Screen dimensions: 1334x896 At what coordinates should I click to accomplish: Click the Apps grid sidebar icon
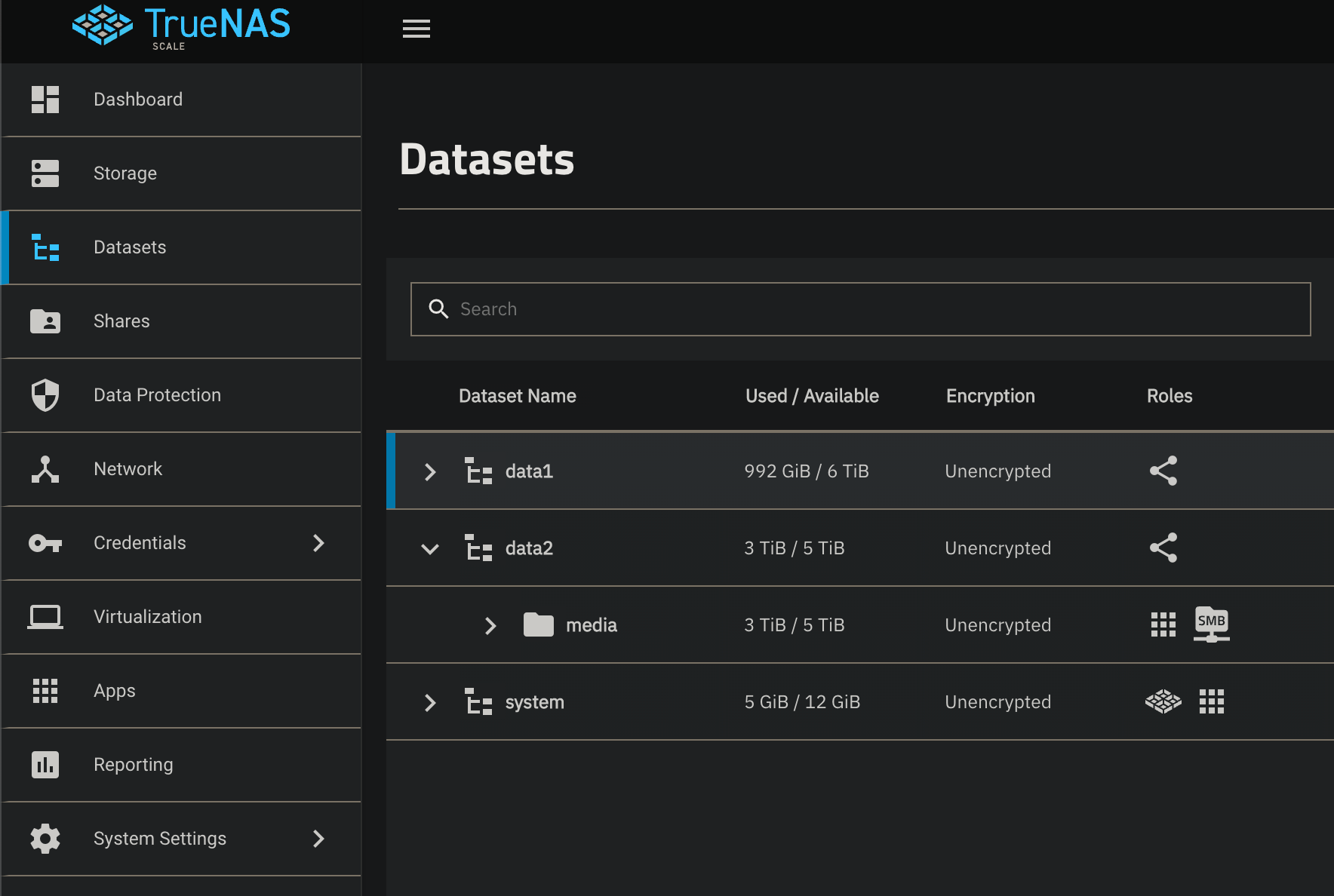tap(45, 691)
